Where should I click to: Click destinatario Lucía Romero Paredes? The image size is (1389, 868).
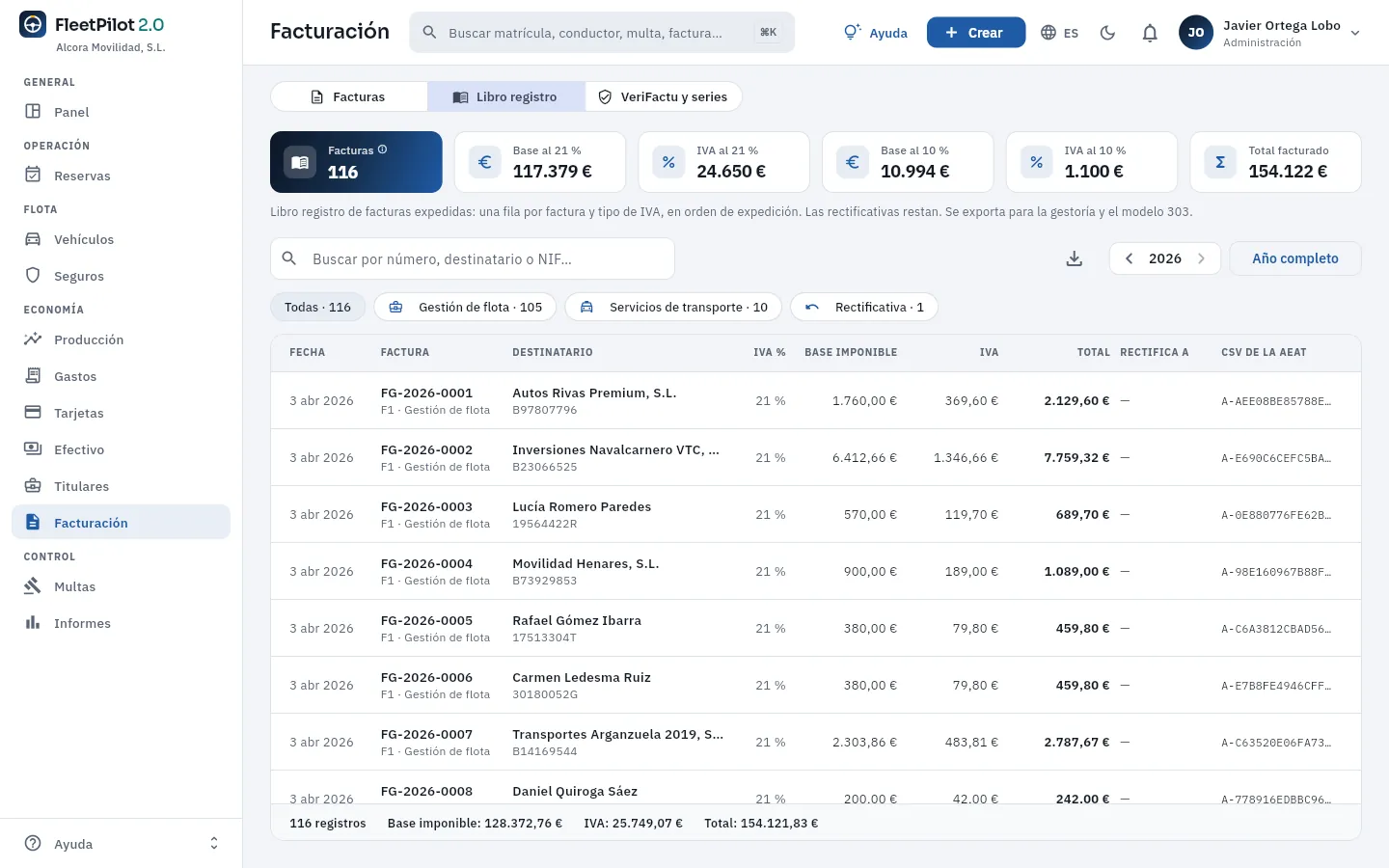[x=582, y=507]
